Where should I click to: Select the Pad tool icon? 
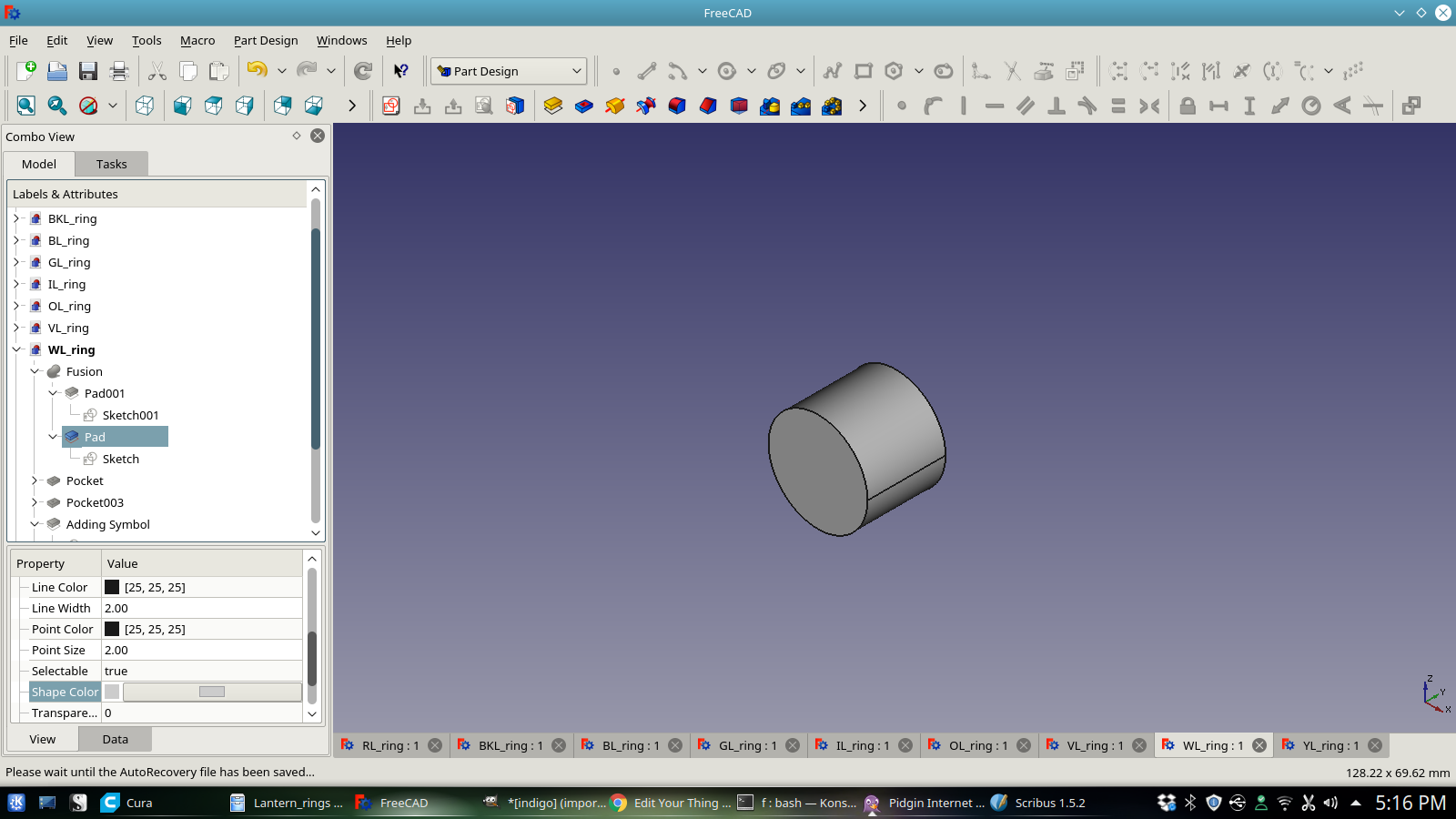[x=553, y=106]
